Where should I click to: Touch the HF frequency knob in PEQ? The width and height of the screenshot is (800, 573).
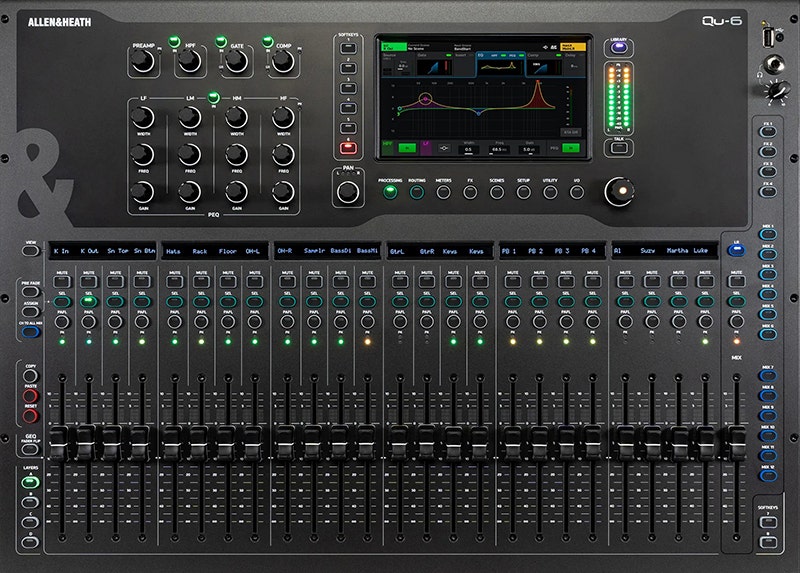point(283,155)
